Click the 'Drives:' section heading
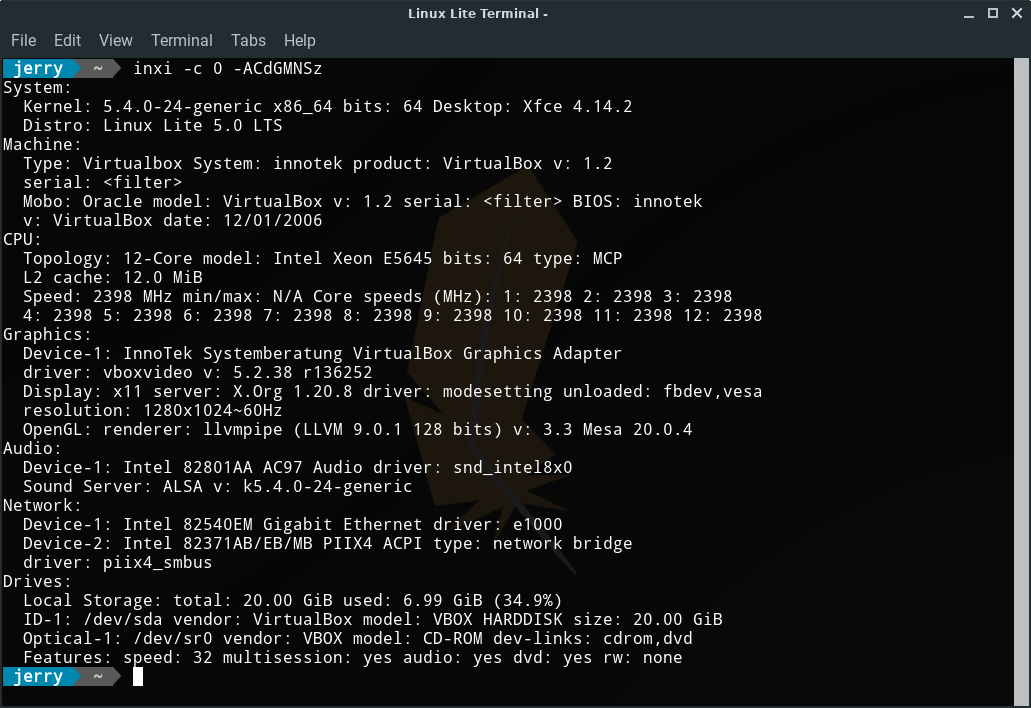The image size is (1031, 708). [x=38, y=581]
